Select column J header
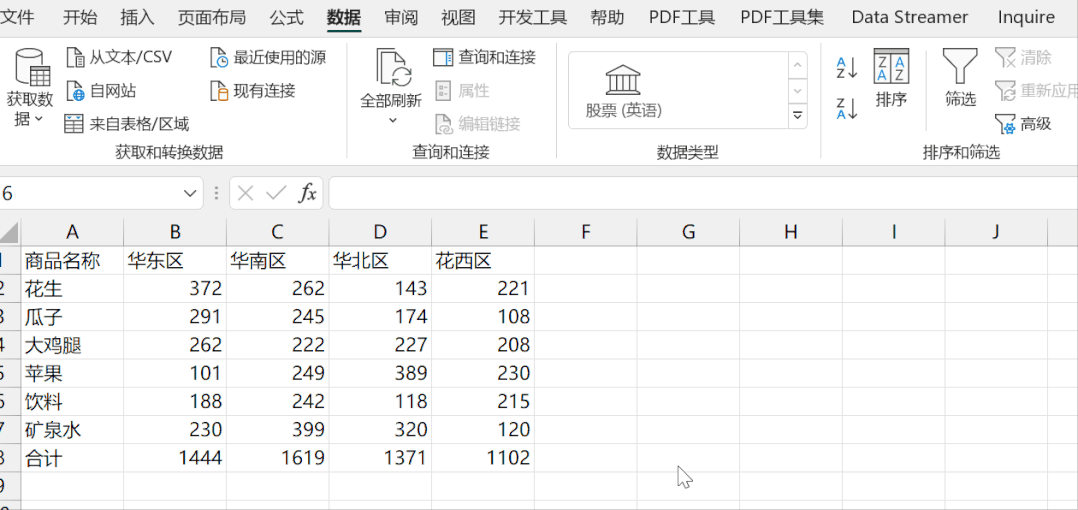This screenshot has width=1078, height=510. [x=996, y=232]
